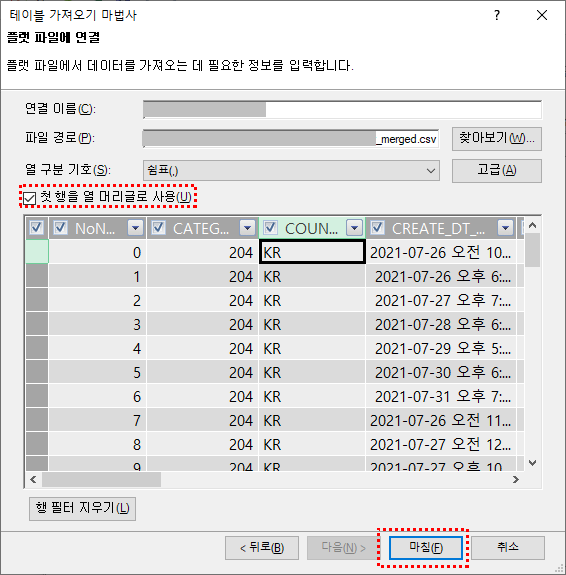Open the CATEG... column filter dropdown
Screen dimensions: 566x575
point(247,228)
